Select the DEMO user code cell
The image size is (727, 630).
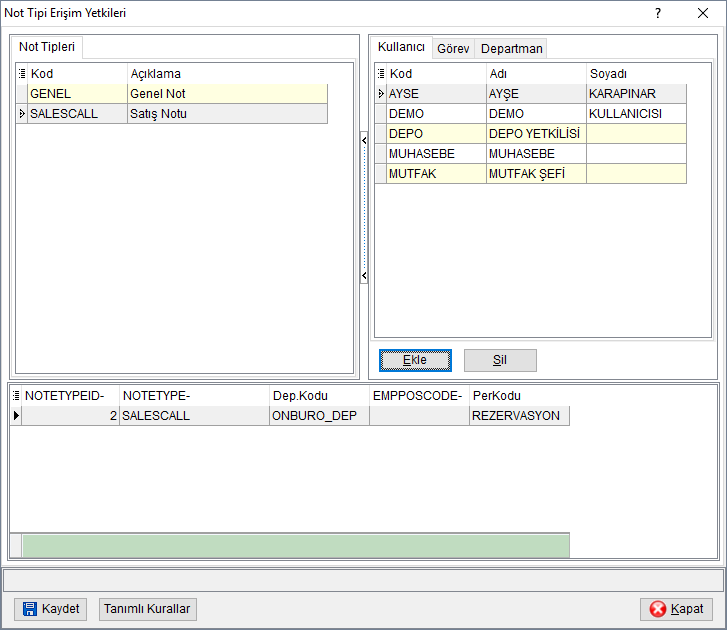(x=436, y=114)
